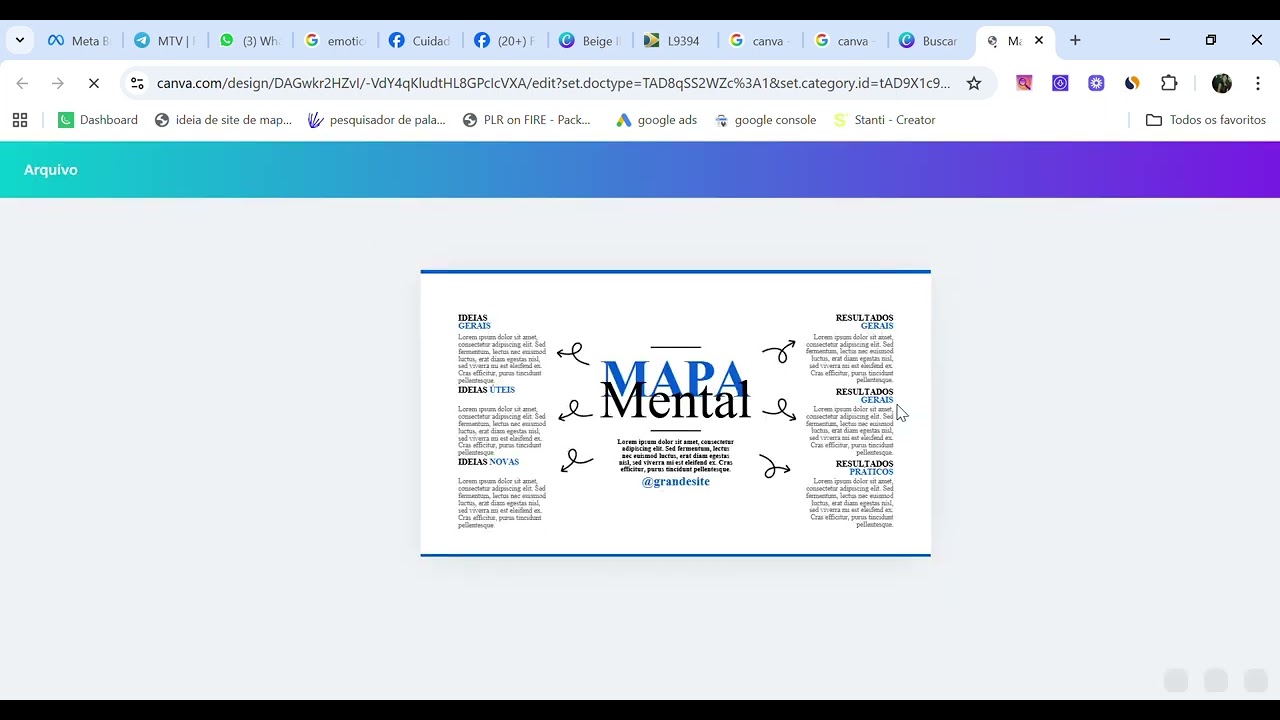This screenshot has width=1280, height=720.
Task: Switch to the (20+) Facebook tab
Action: (506, 41)
